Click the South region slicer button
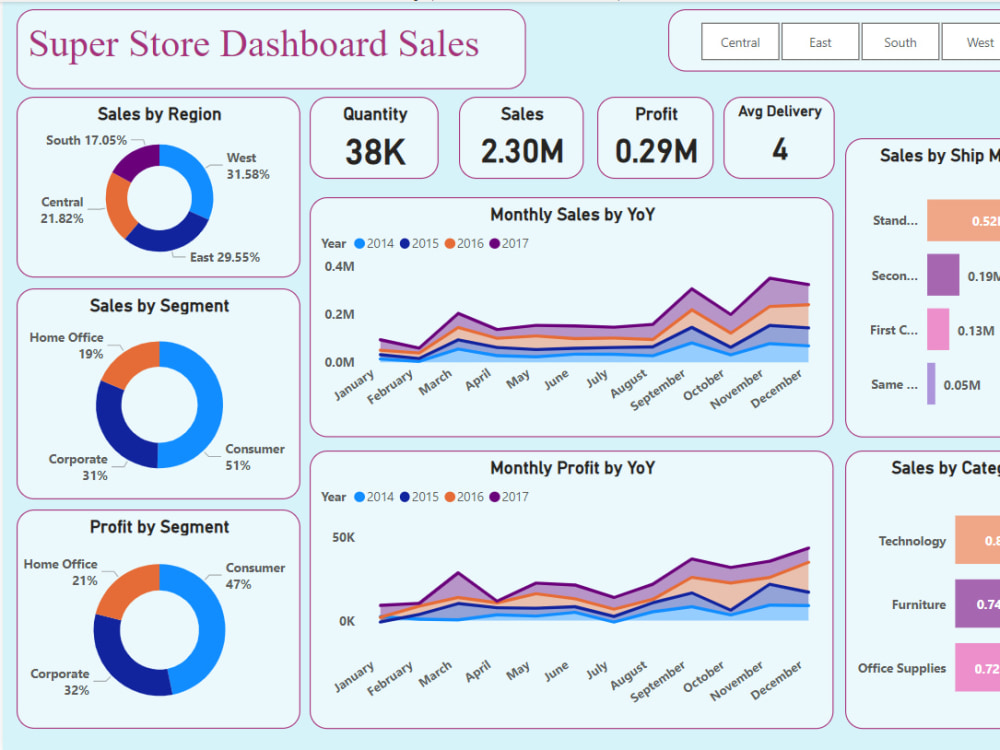This screenshot has height=750, width=1000. click(x=899, y=42)
